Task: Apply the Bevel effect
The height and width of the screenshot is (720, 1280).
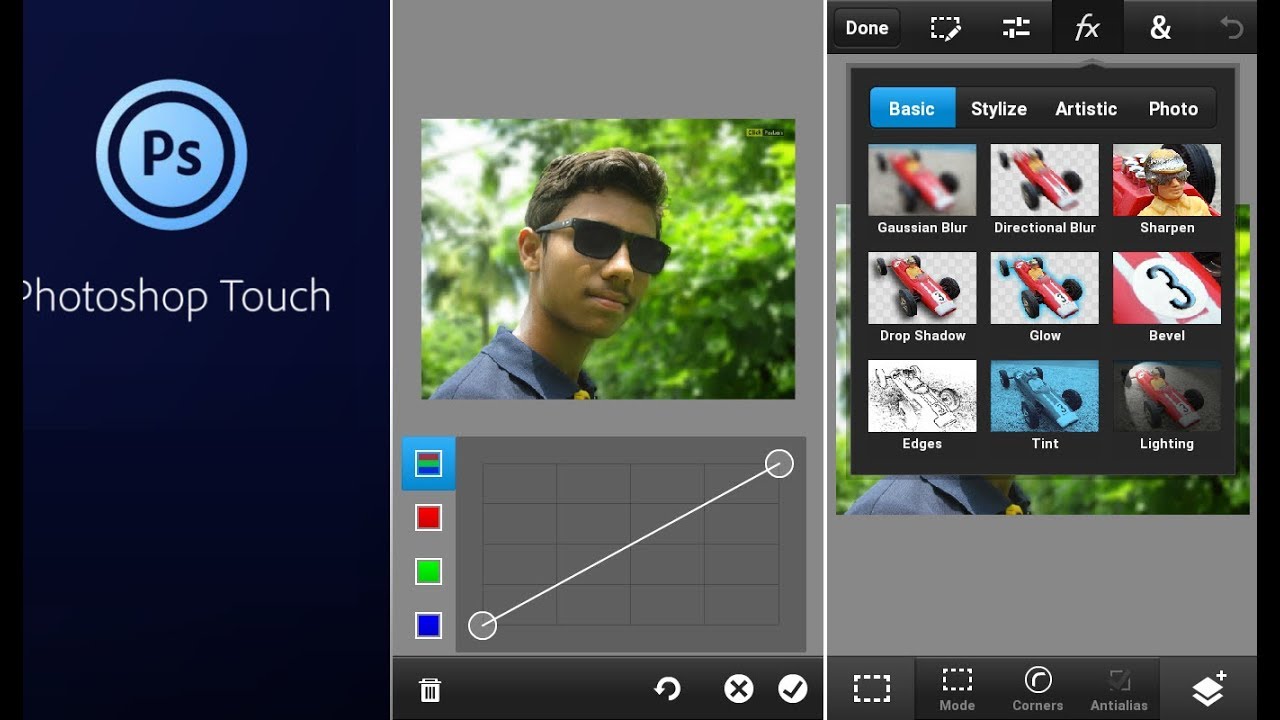Action: pos(1167,298)
